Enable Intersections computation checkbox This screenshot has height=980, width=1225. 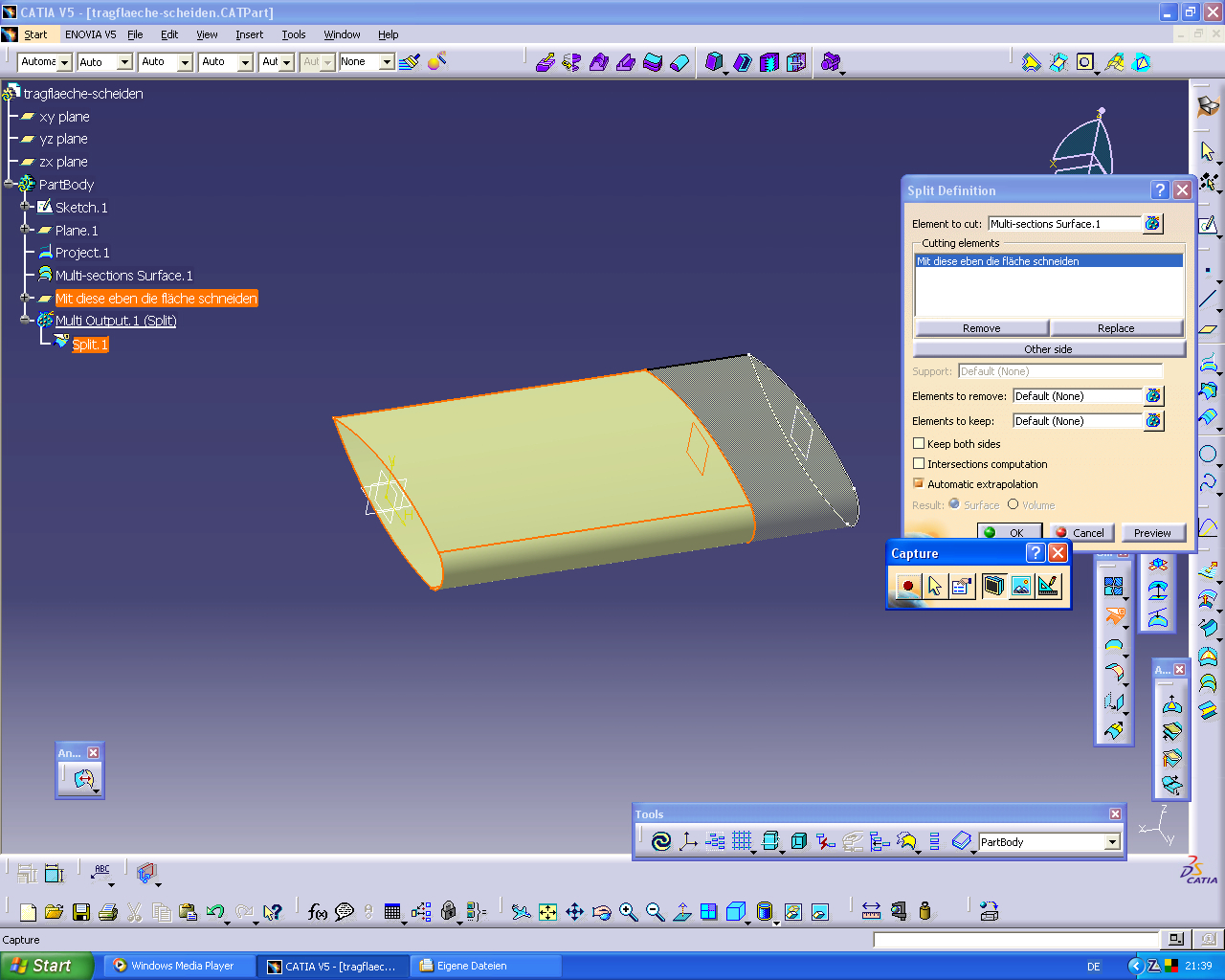(x=919, y=464)
